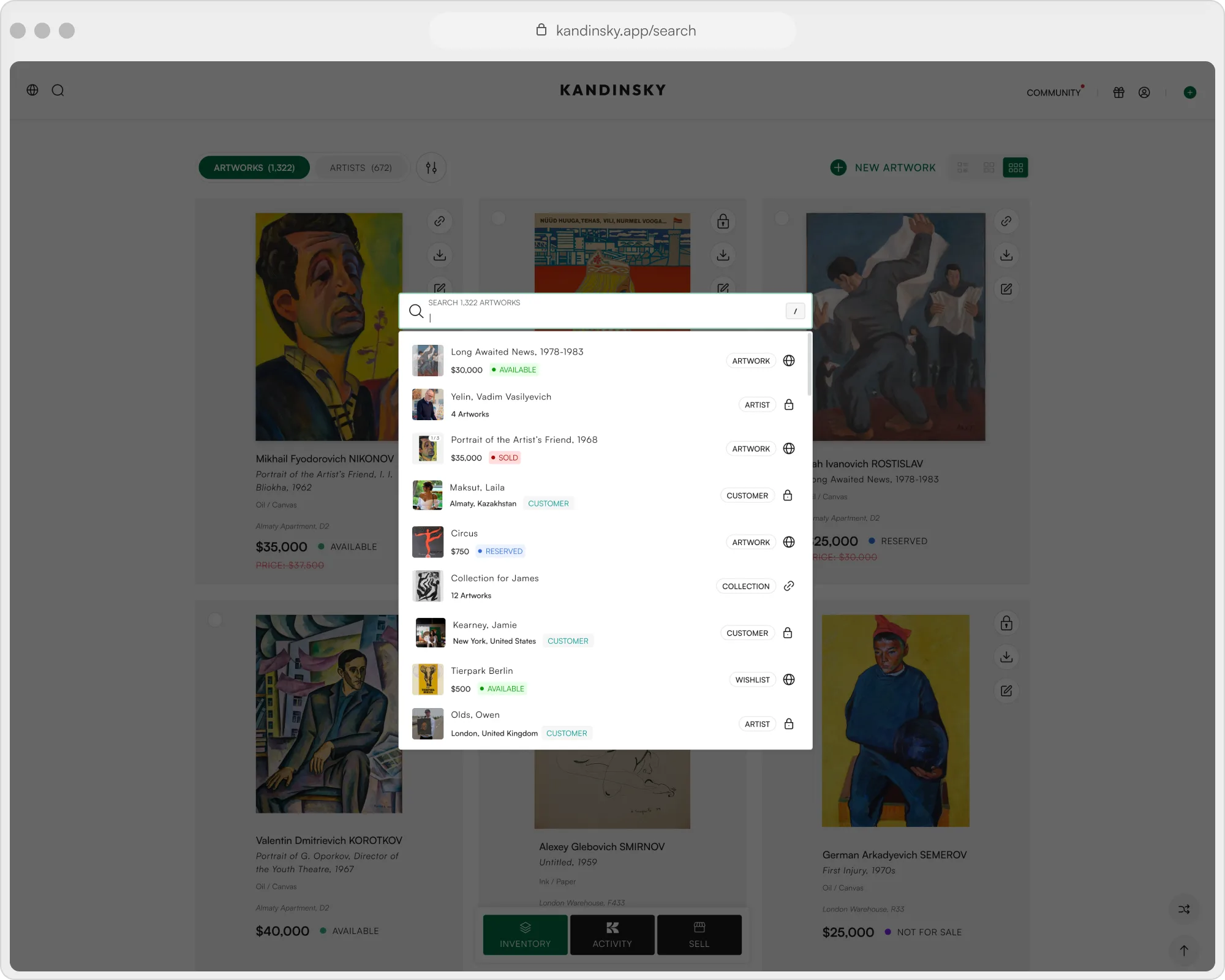Open Yelin, Vadim Vasilyevich search result
This screenshot has width=1225, height=980.
[x=605, y=405]
